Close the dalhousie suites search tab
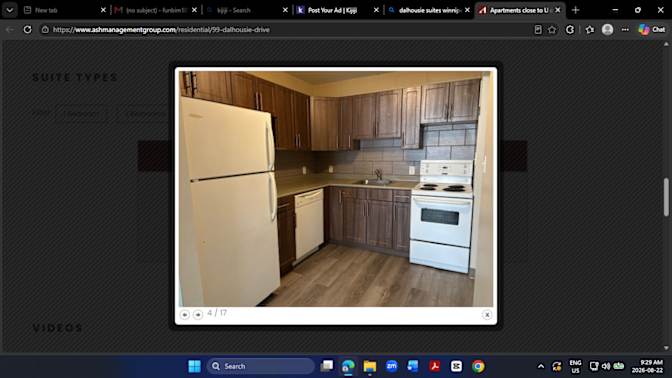The width and height of the screenshot is (672, 378). 467,10
